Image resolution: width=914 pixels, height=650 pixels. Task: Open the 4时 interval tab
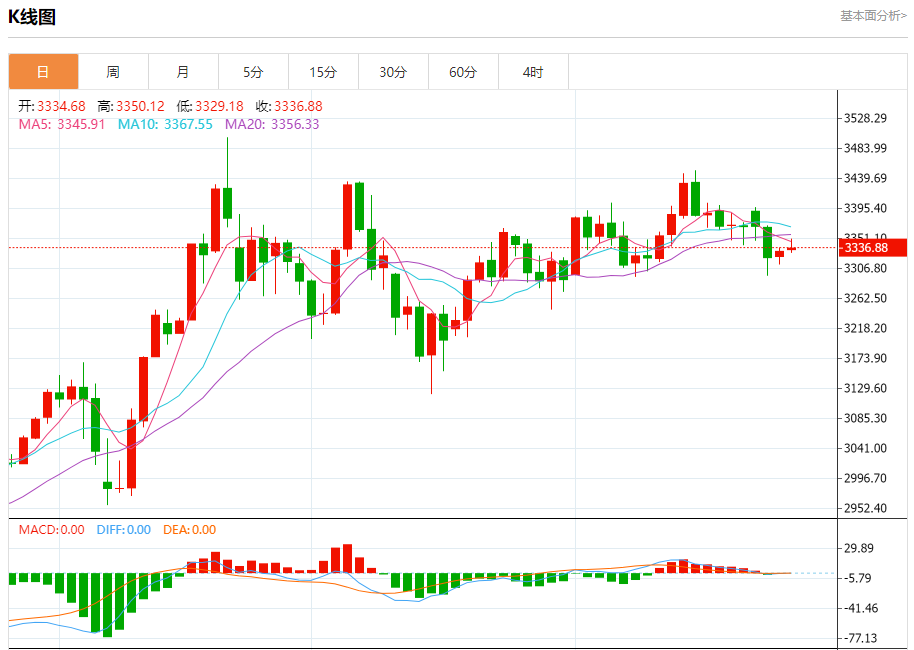(x=533, y=72)
